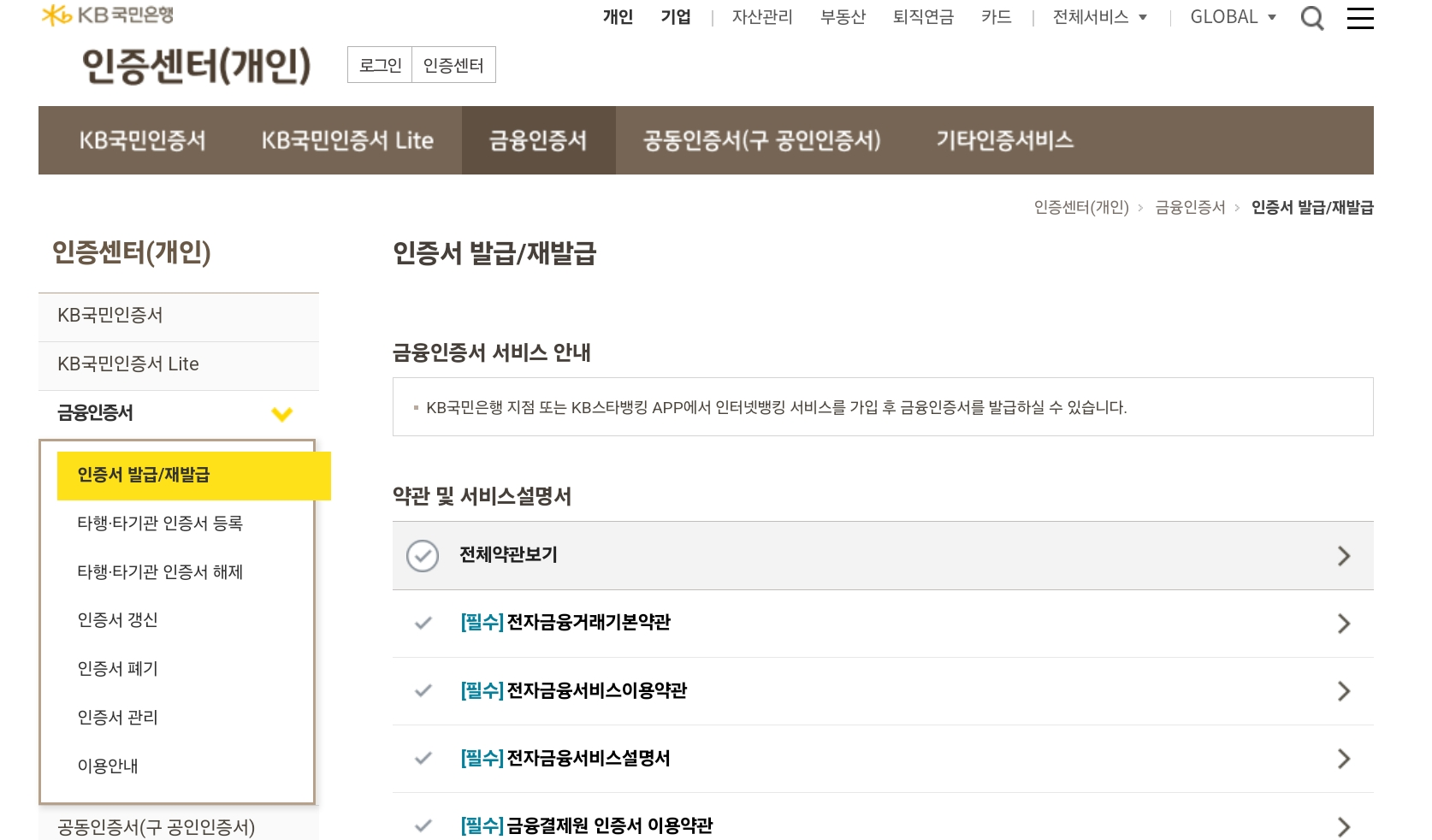Open the GLOBAL language dropdown
Viewport: 1432px width, 840px height.
coord(1233,17)
